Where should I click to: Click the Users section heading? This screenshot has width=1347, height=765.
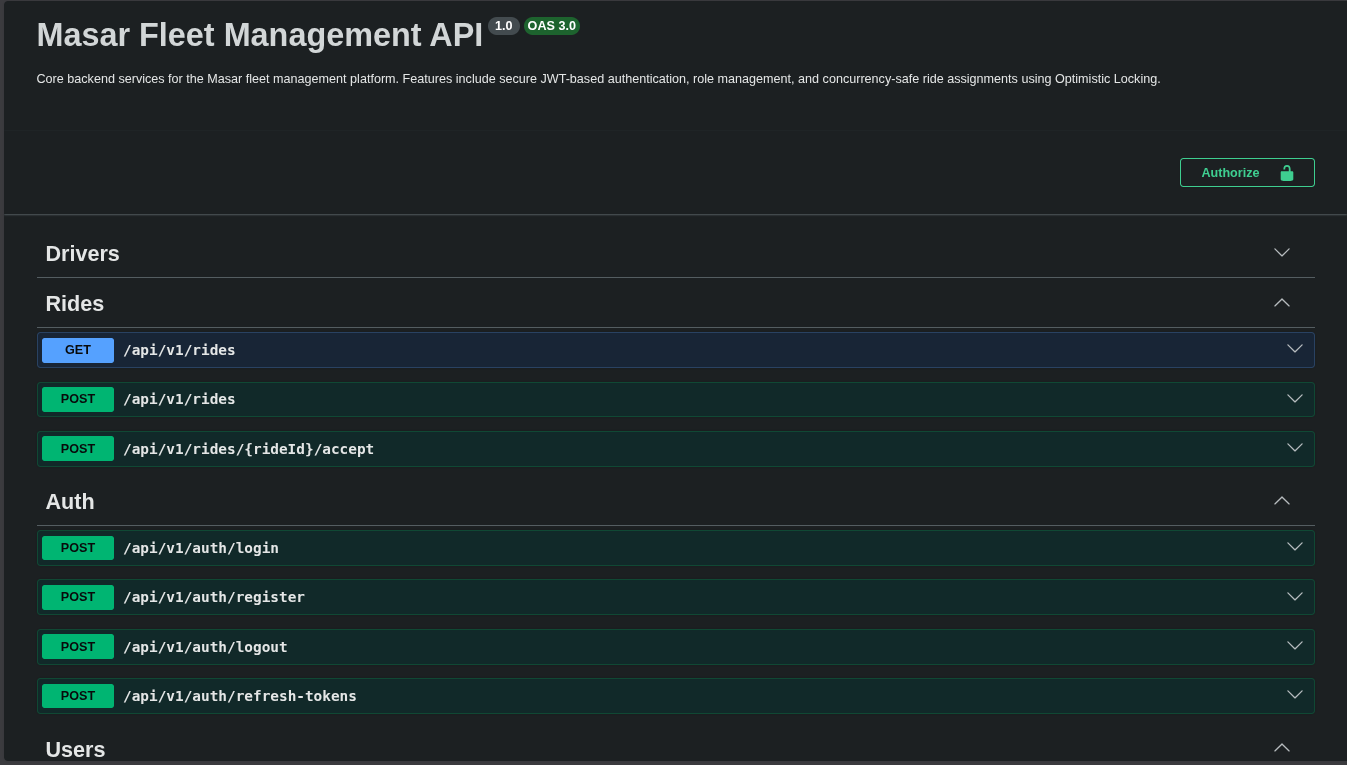pos(75,750)
